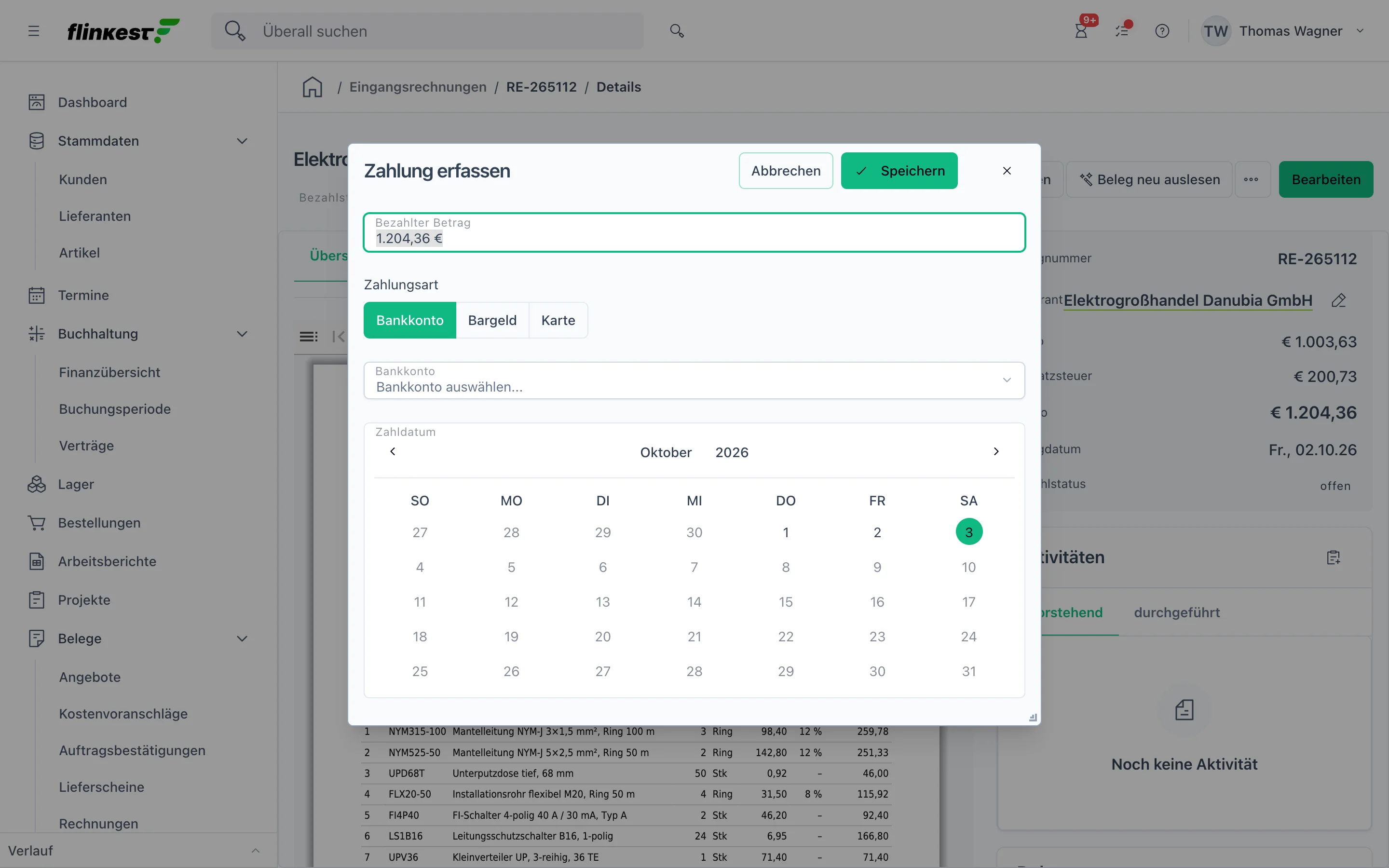Open Bankkonto auswählen dropdown
The height and width of the screenshot is (868, 1389).
pos(694,380)
